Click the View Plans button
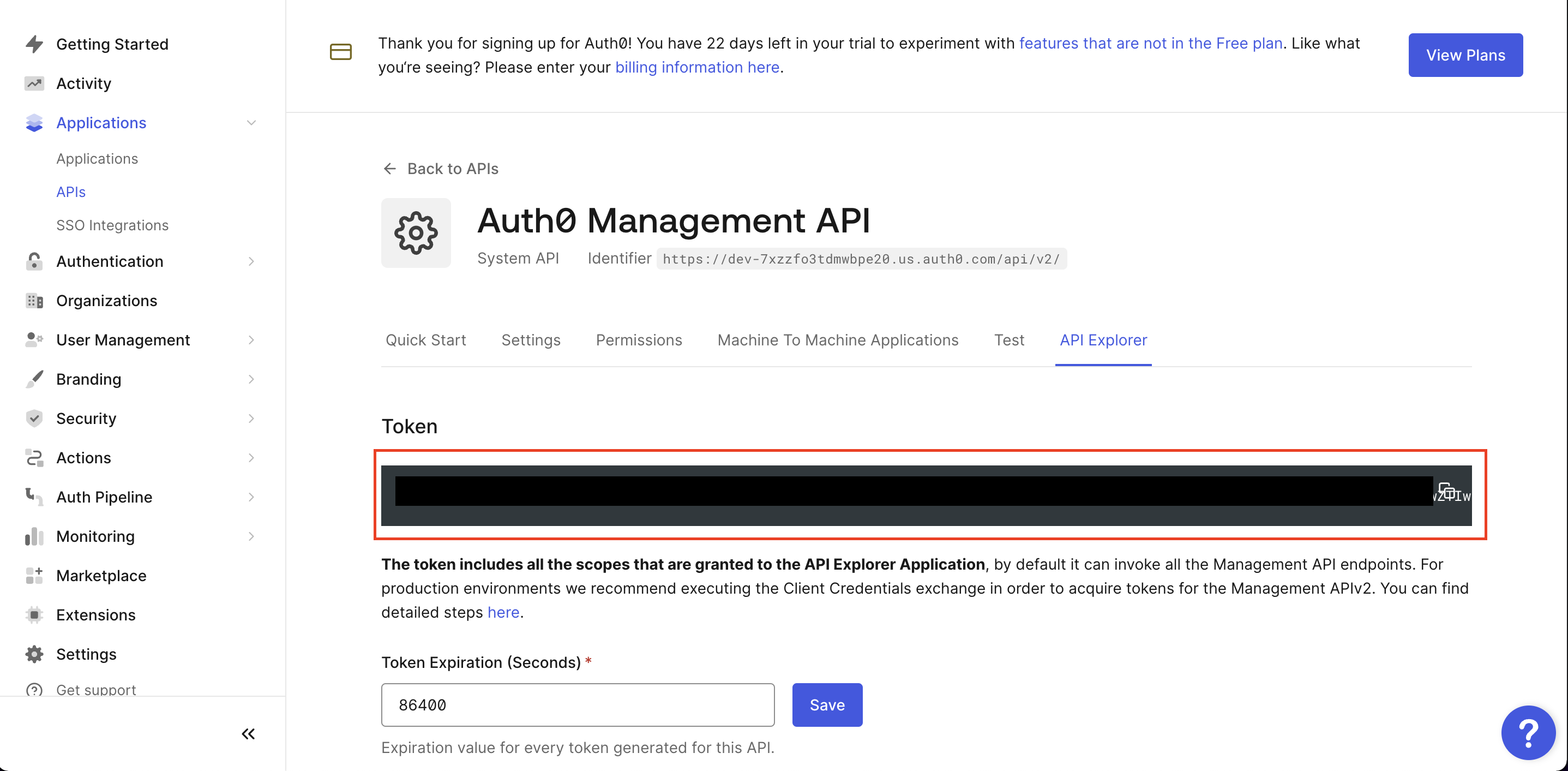The width and height of the screenshot is (1568, 771). [x=1465, y=55]
